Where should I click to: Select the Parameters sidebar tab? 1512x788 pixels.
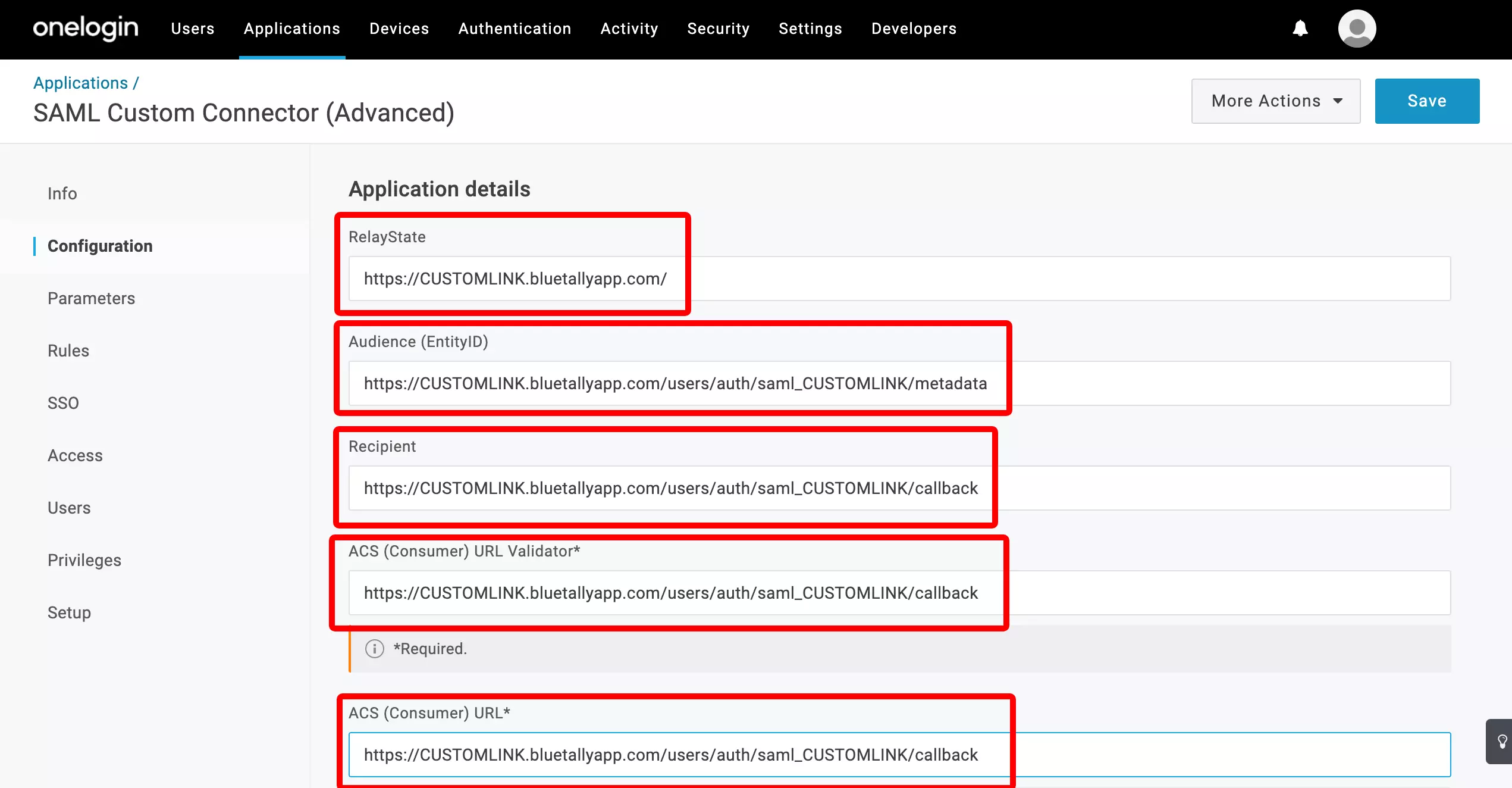click(x=91, y=298)
